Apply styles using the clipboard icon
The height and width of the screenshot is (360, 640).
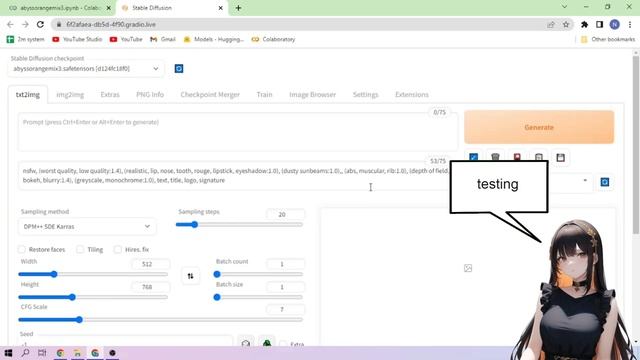(539, 158)
